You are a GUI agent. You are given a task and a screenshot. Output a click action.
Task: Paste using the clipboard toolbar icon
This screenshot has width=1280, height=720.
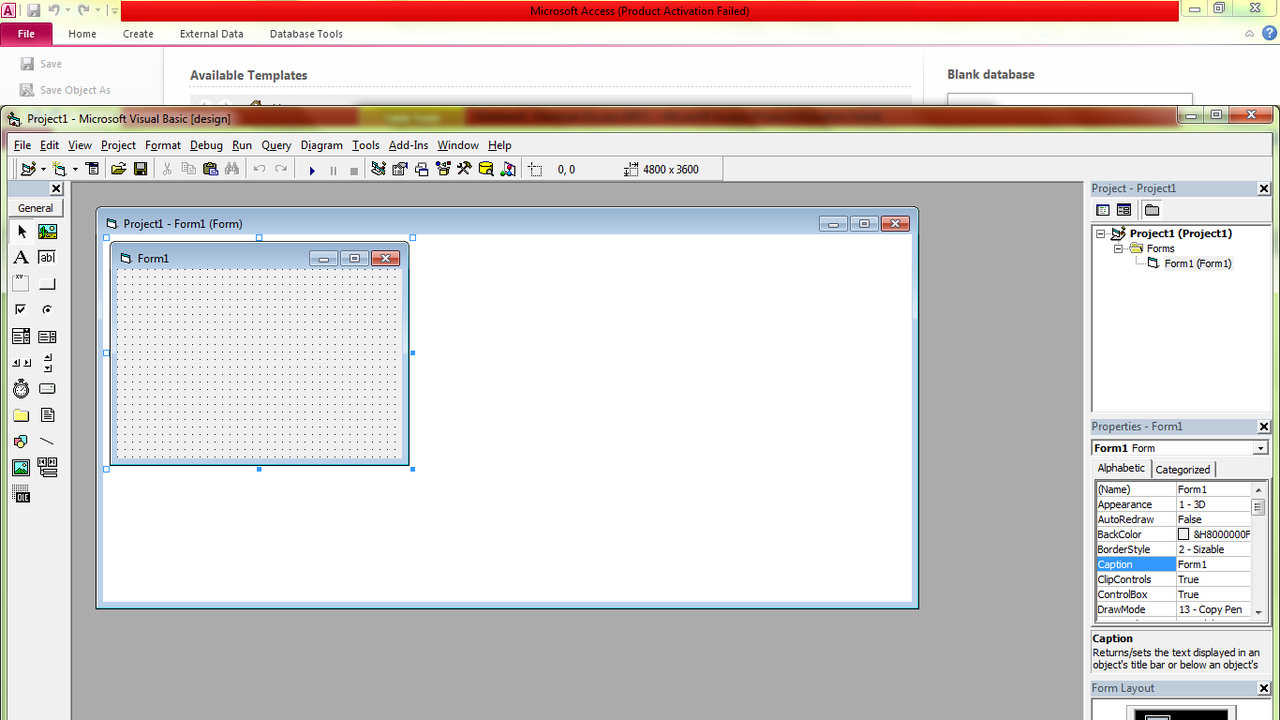coord(210,170)
